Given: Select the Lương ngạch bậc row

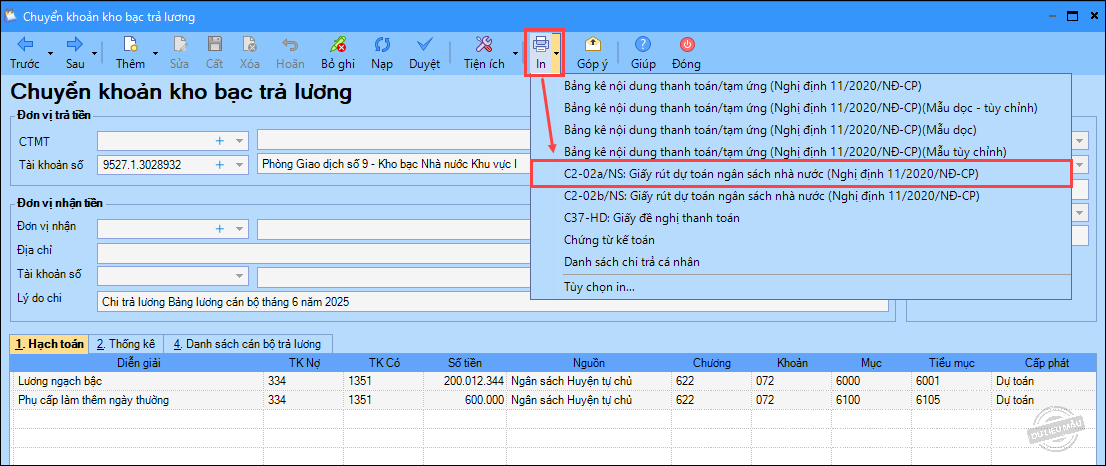Looking at the screenshot, I should tap(552, 381).
